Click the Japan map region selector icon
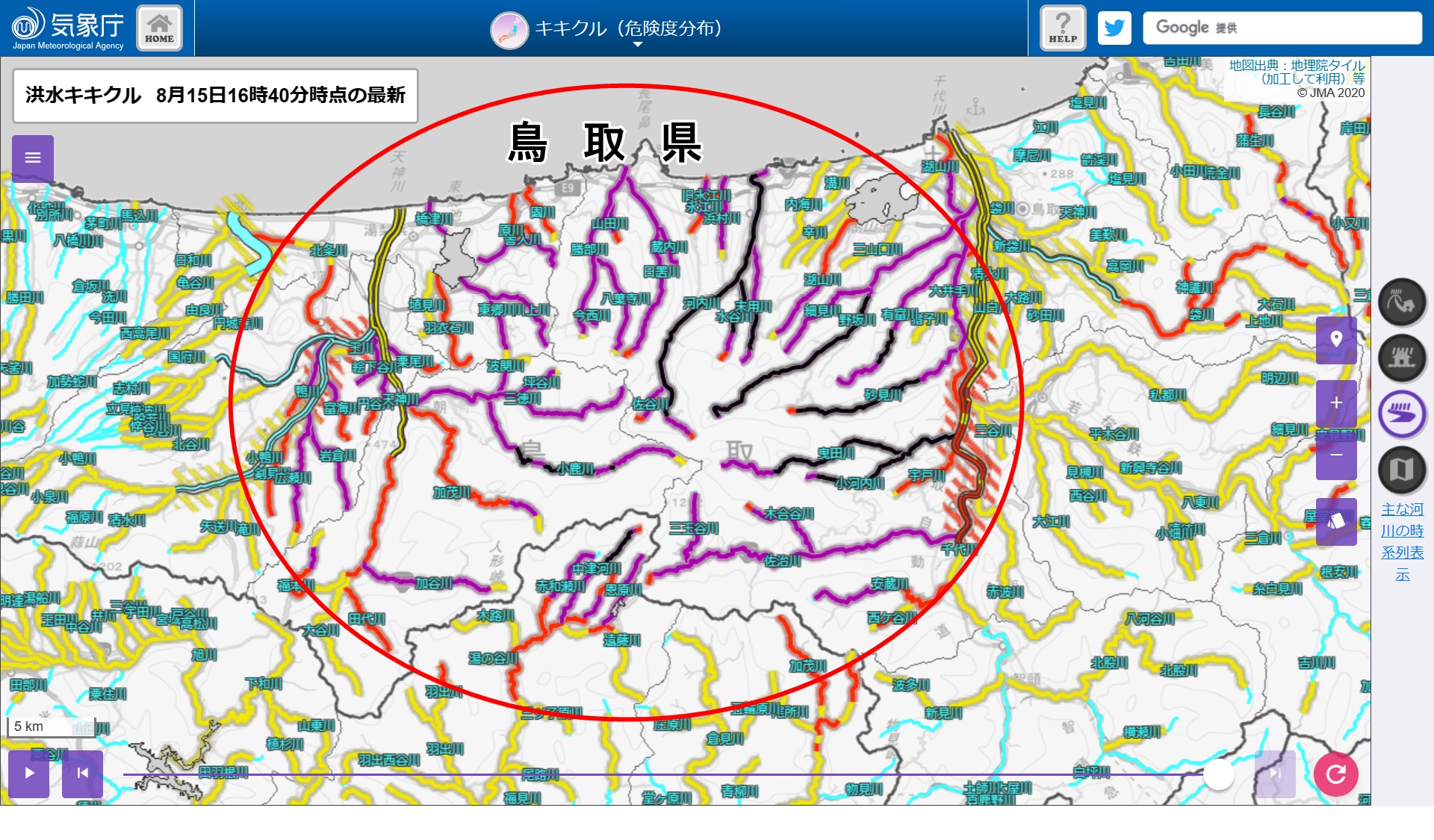 point(509,30)
